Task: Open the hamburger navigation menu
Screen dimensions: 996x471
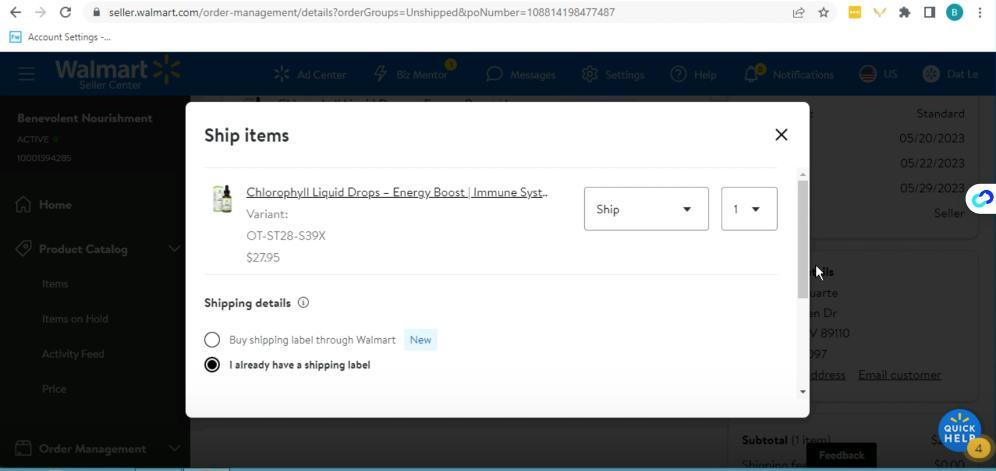Action: tap(26, 74)
